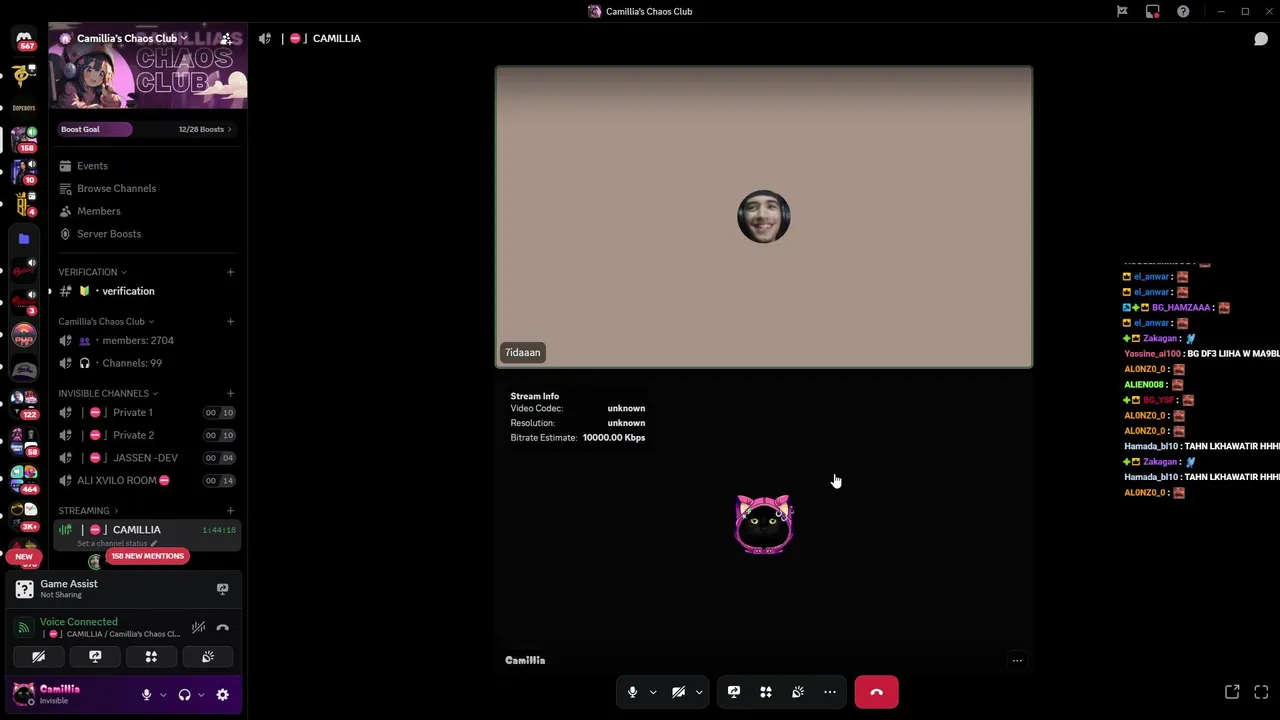Open Camillia user avatar status menu
The width and height of the screenshot is (1280, 720).
point(24,694)
